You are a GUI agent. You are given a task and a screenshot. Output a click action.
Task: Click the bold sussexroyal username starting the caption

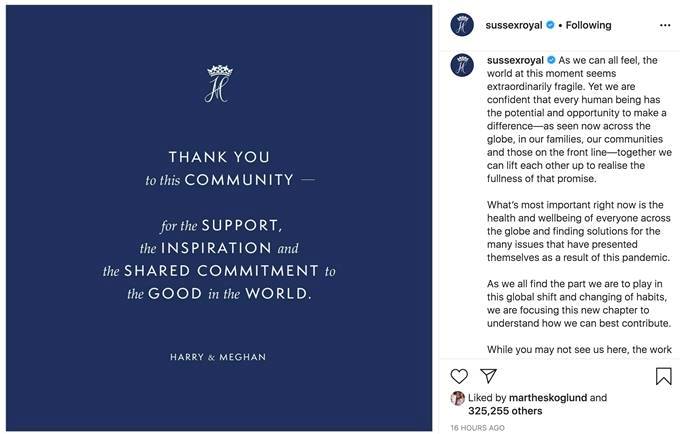516,60
